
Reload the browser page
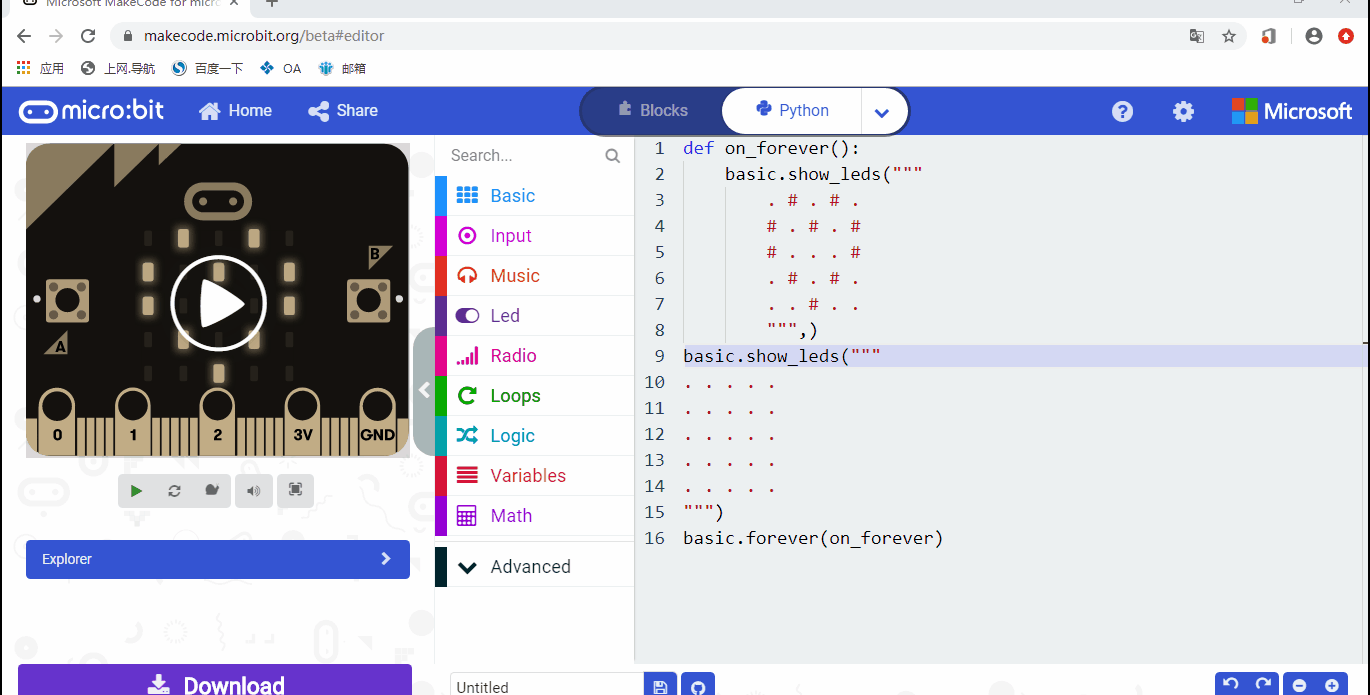point(88,36)
